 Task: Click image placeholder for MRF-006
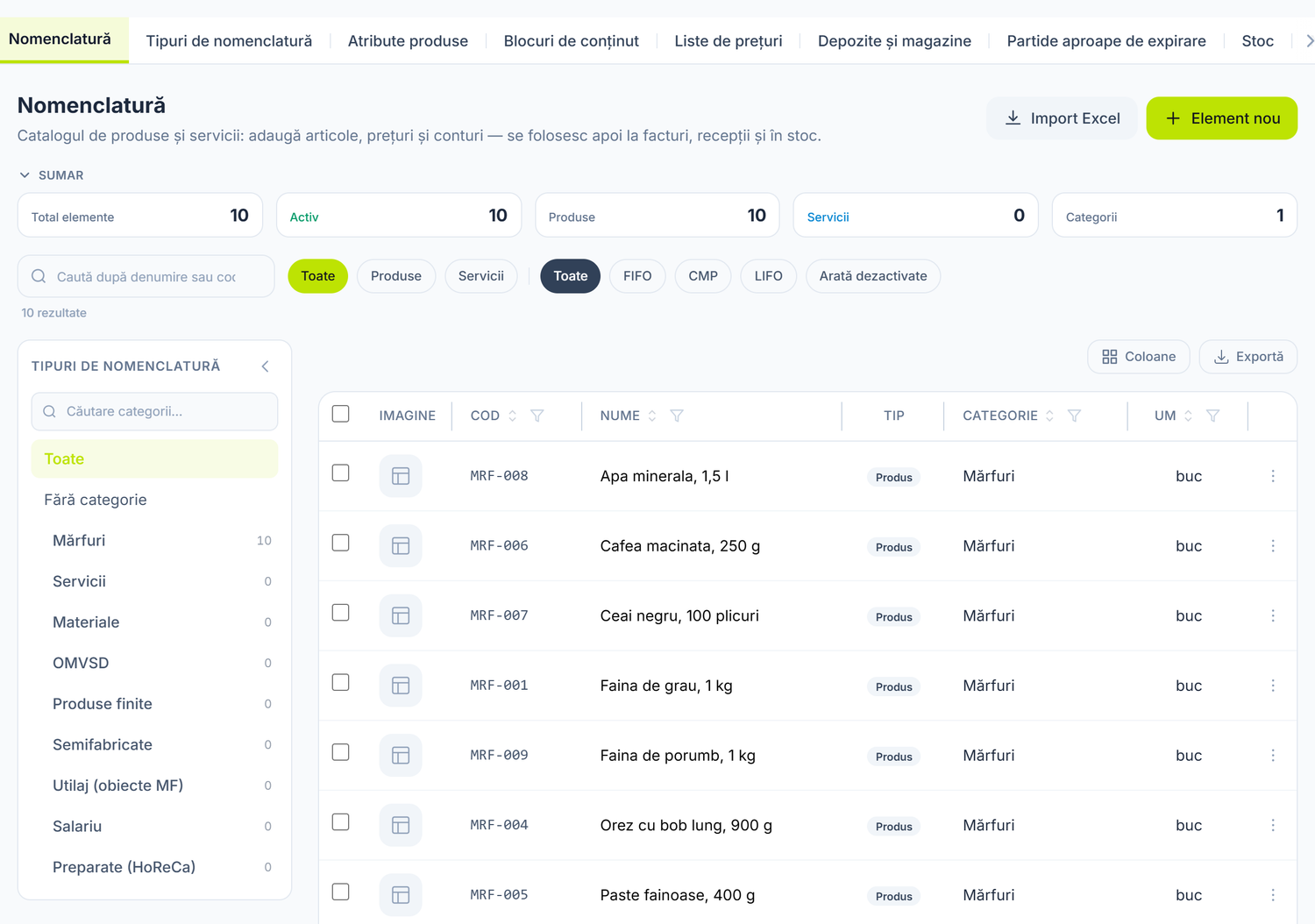point(401,546)
